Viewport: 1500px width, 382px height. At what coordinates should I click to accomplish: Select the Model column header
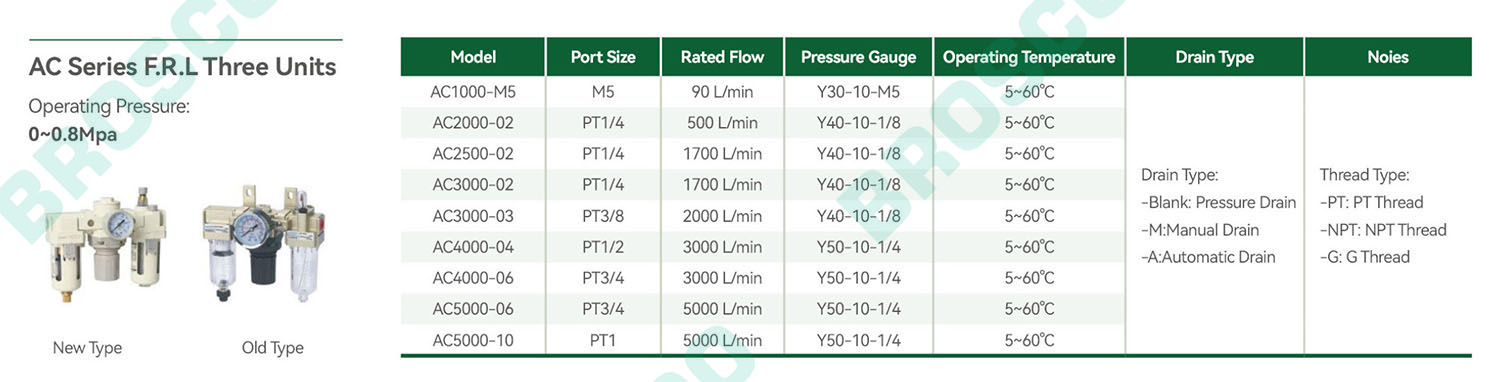pyautogui.click(x=473, y=57)
